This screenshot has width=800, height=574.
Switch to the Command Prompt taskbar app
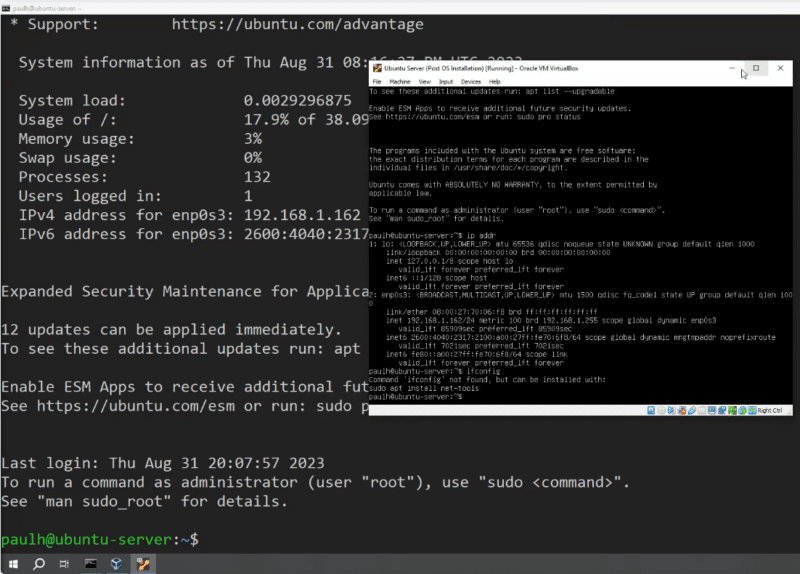click(x=91, y=564)
